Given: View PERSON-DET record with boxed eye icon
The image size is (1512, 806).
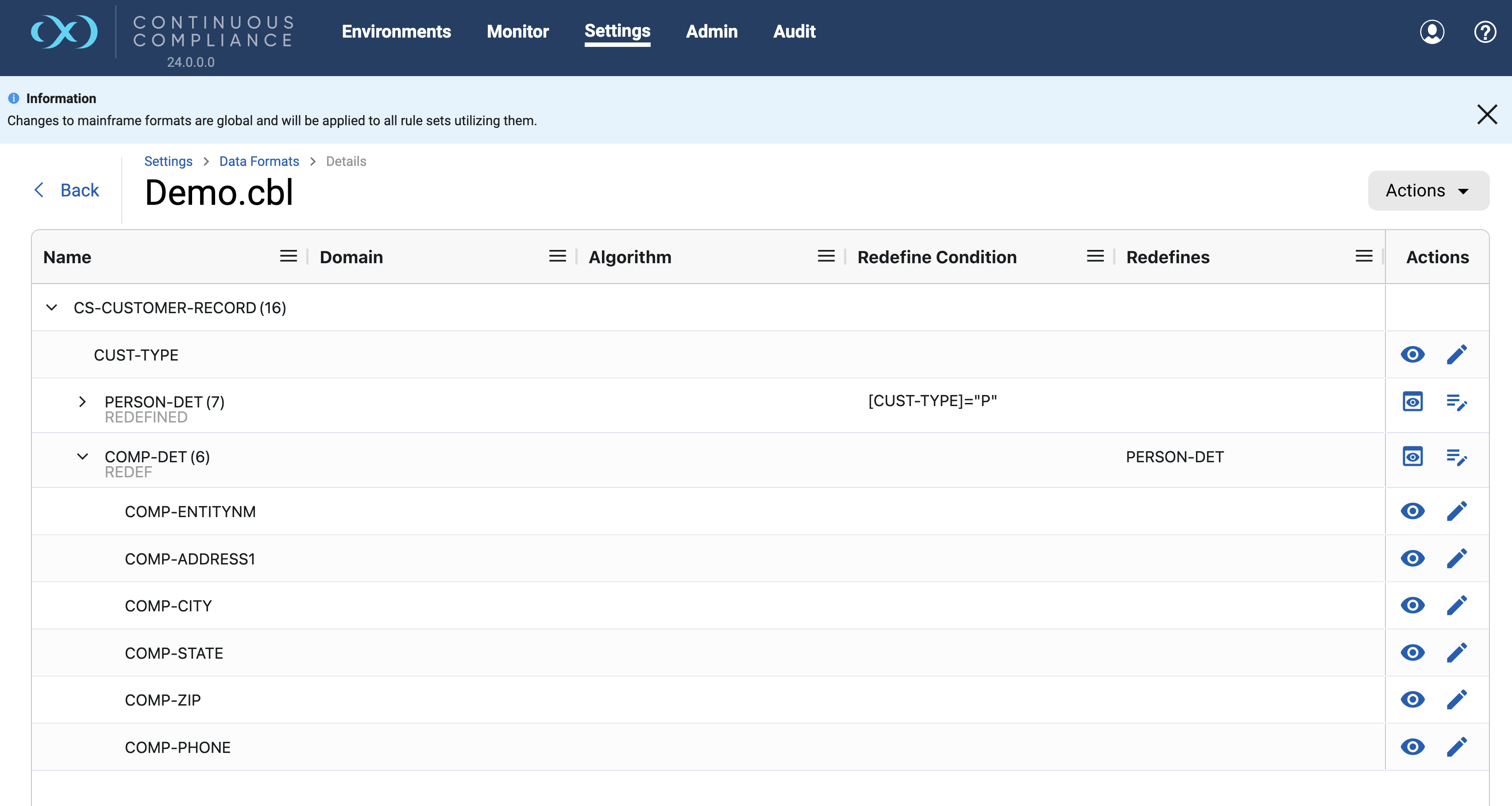Looking at the screenshot, I should click(1412, 403).
